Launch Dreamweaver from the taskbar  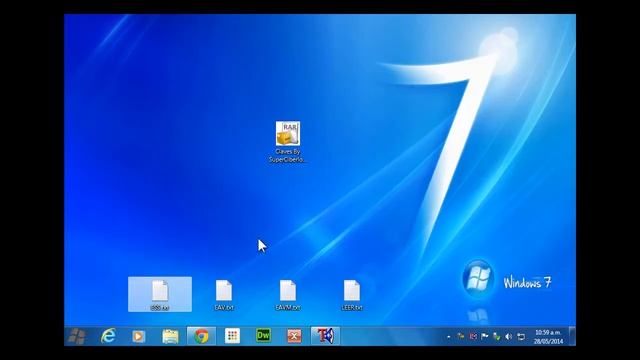[x=263, y=336]
